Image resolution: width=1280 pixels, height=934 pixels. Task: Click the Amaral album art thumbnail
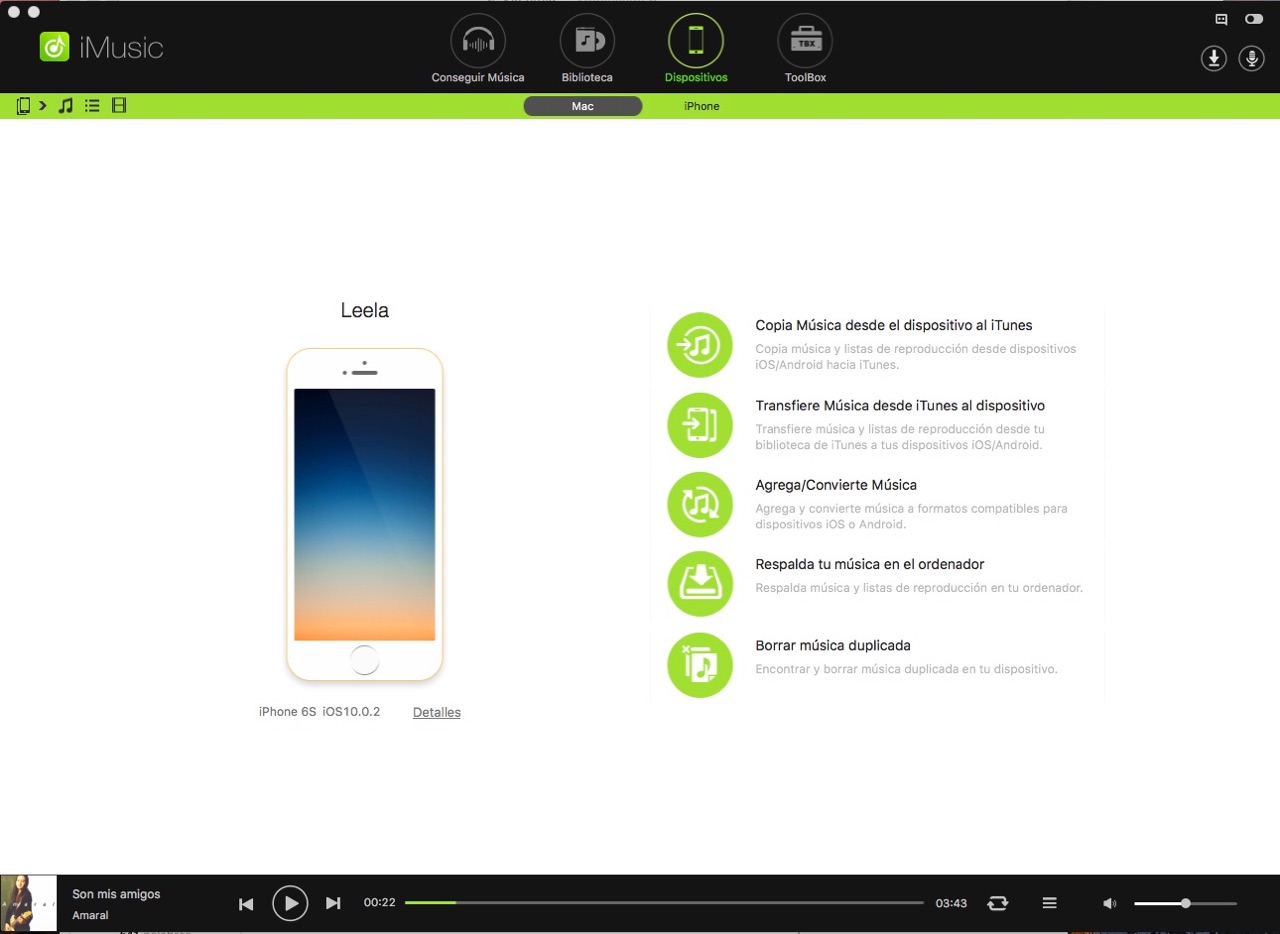(29, 904)
